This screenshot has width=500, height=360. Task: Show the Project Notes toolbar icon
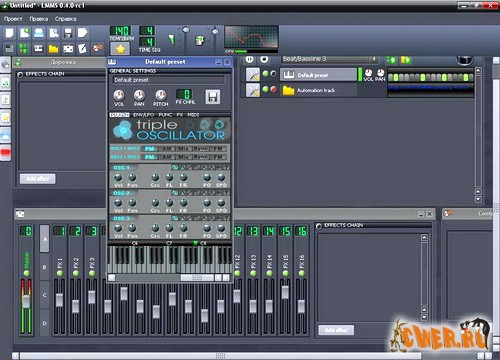click(x=82, y=49)
